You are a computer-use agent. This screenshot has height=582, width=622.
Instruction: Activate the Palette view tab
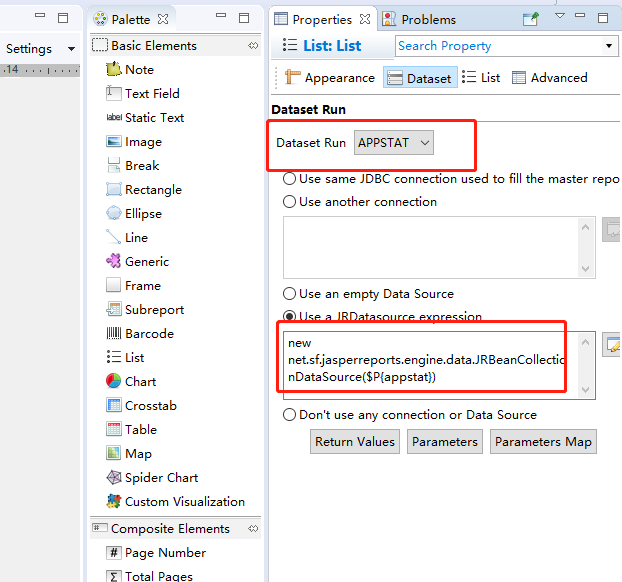pos(121,19)
